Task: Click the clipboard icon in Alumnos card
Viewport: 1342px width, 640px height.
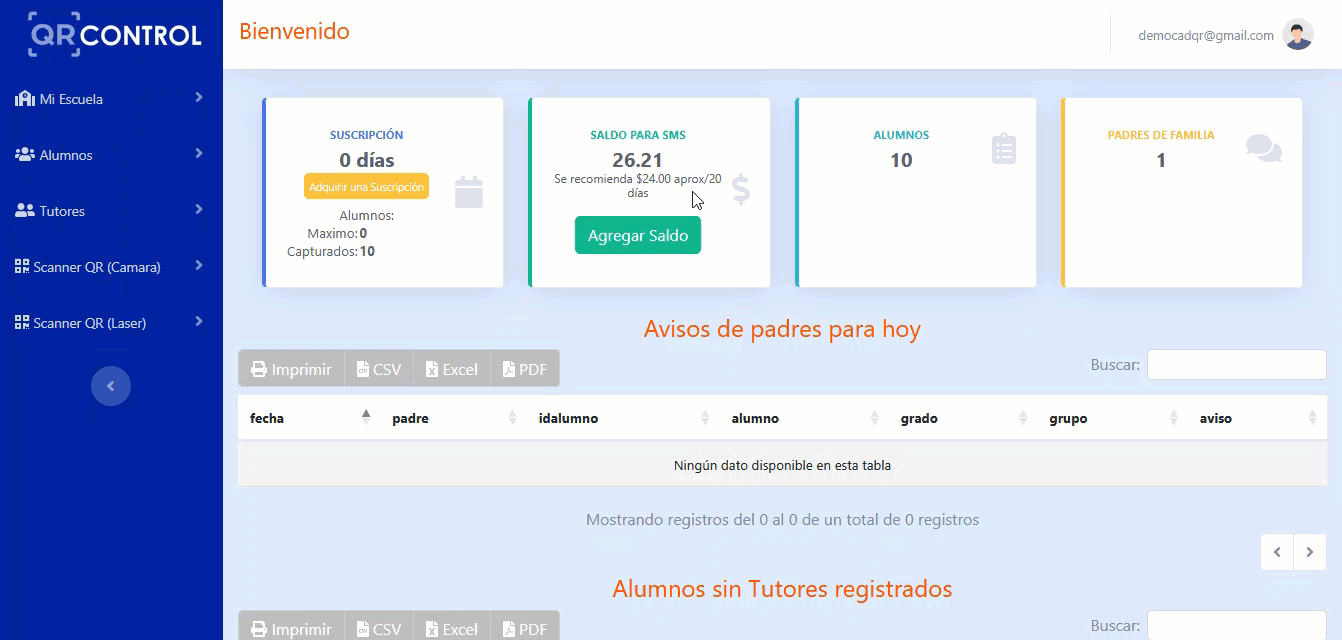Action: (x=1003, y=149)
